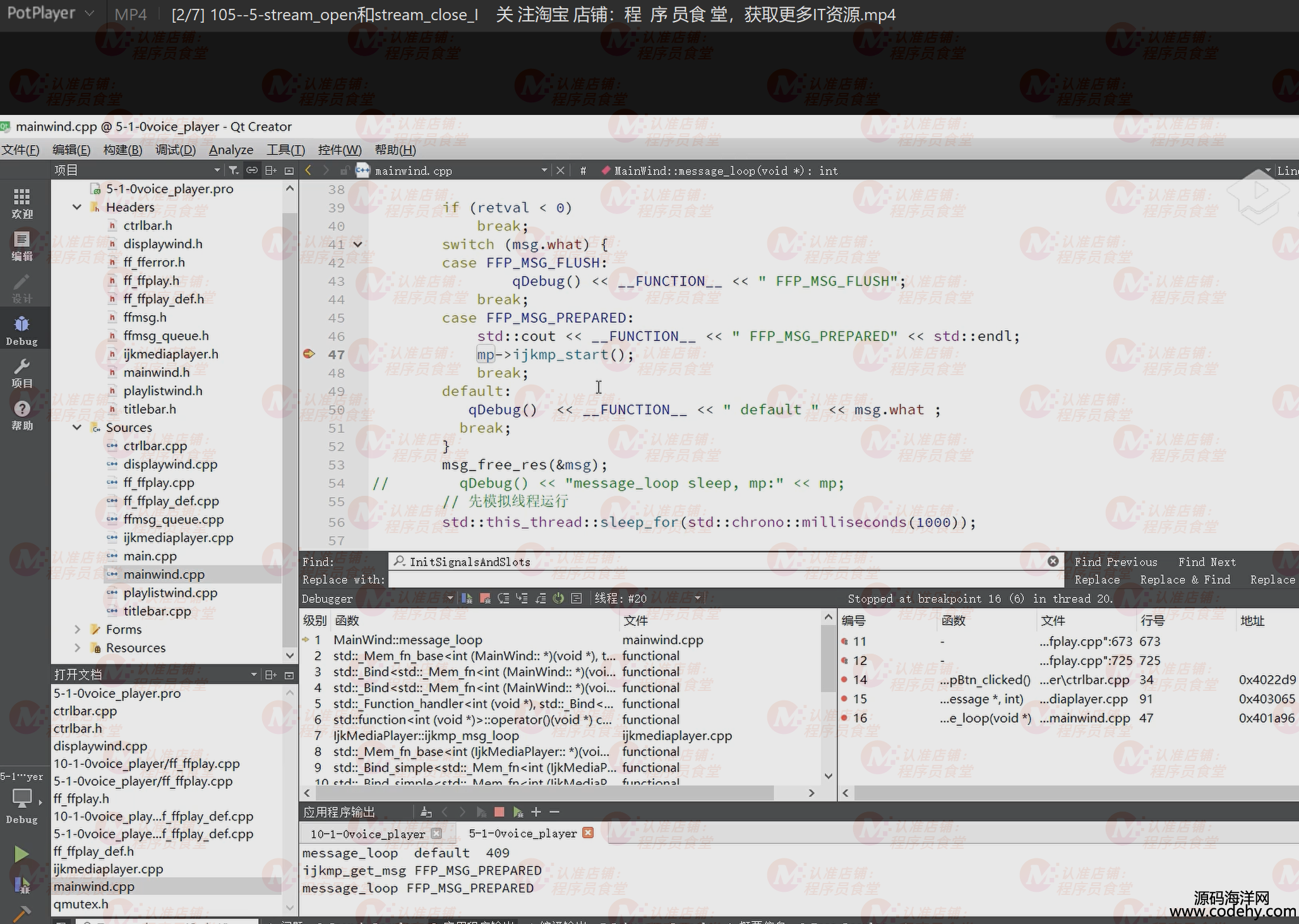The height and width of the screenshot is (924, 1299).
Task: Zoom in application output with plus
Action: pos(536,812)
